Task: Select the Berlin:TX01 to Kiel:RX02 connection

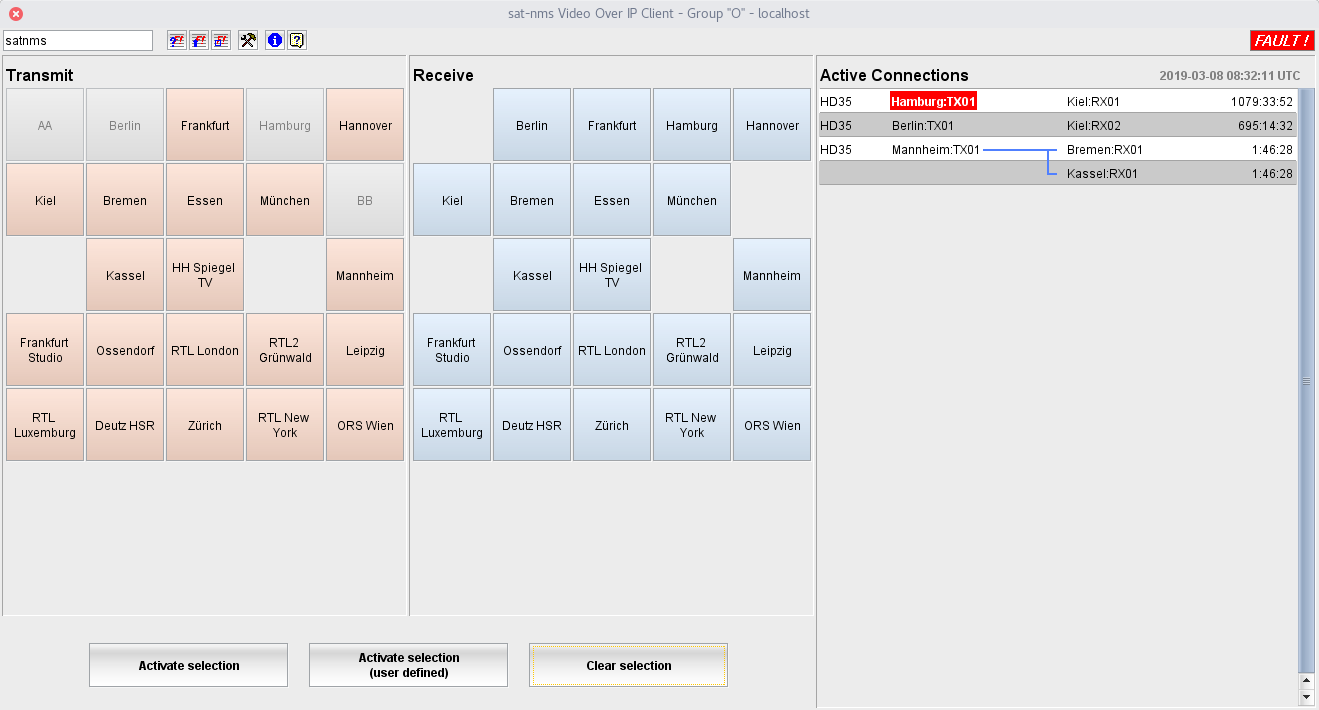Action: [x=1057, y=126]
